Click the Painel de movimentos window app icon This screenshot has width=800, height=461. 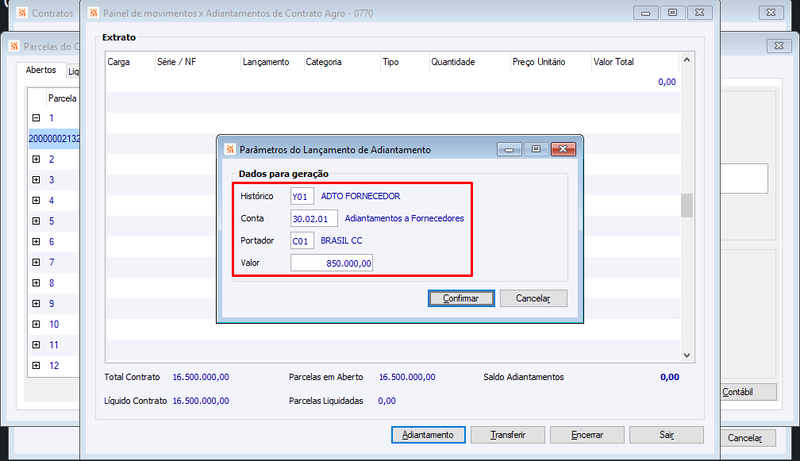pos(93,13)
